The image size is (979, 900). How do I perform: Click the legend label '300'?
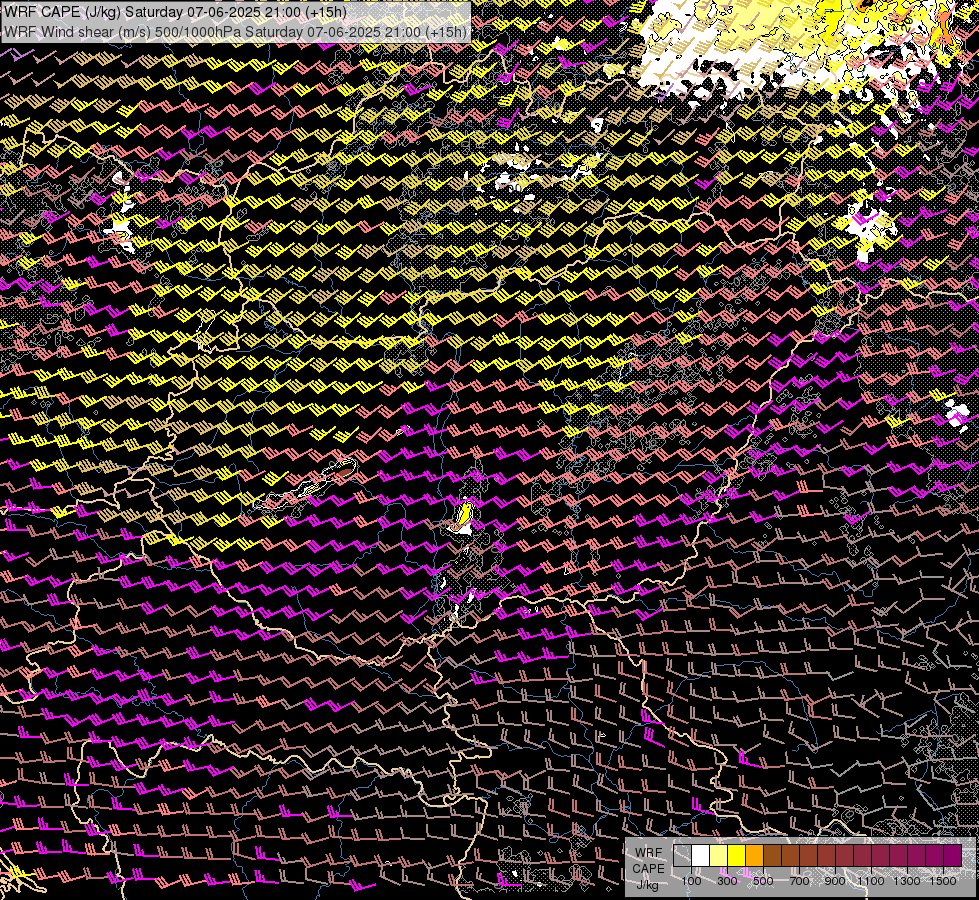(x=727, y=881)
